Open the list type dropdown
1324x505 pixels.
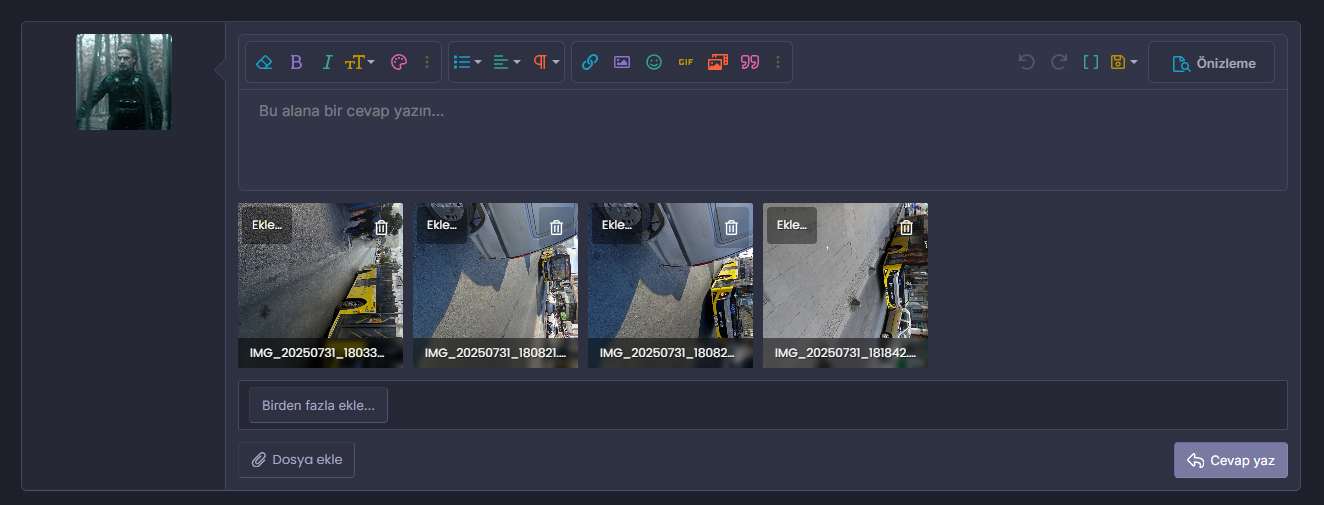(x=467, y=62)
